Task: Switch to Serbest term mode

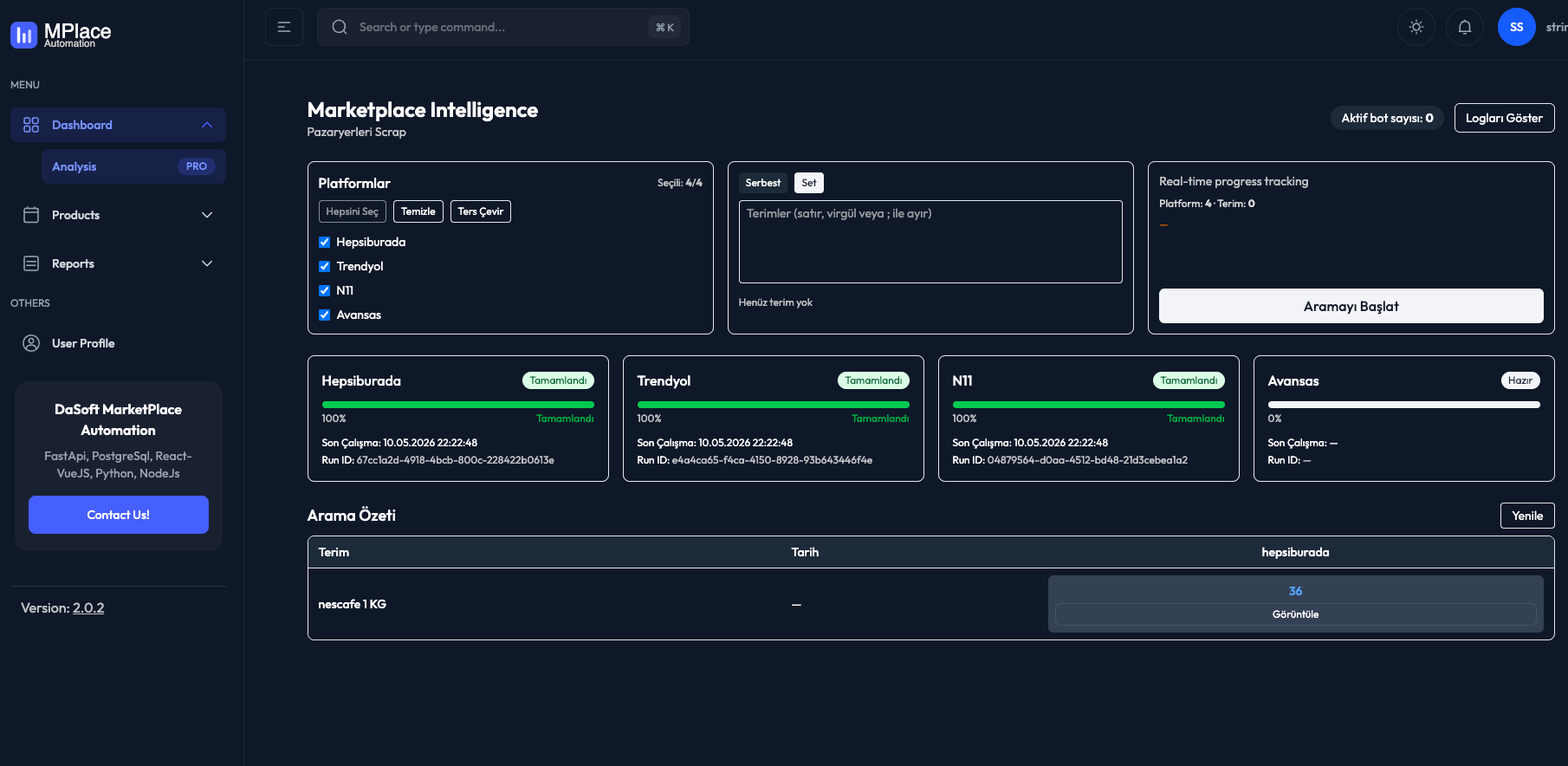Action: [763, 183]
